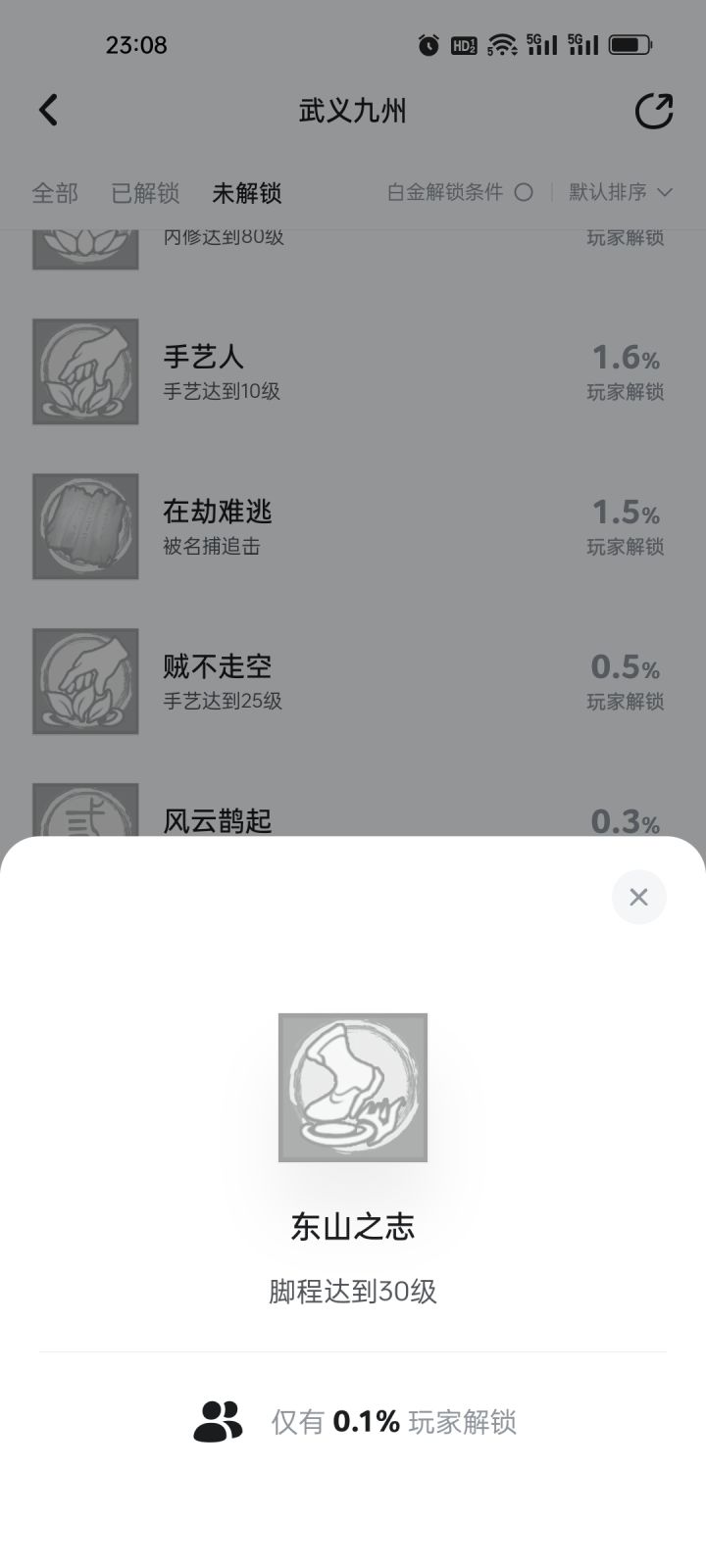Select the 手艺人 achievement icon
The width and height of the screenshot is (706, 1568).
[85, 371]
